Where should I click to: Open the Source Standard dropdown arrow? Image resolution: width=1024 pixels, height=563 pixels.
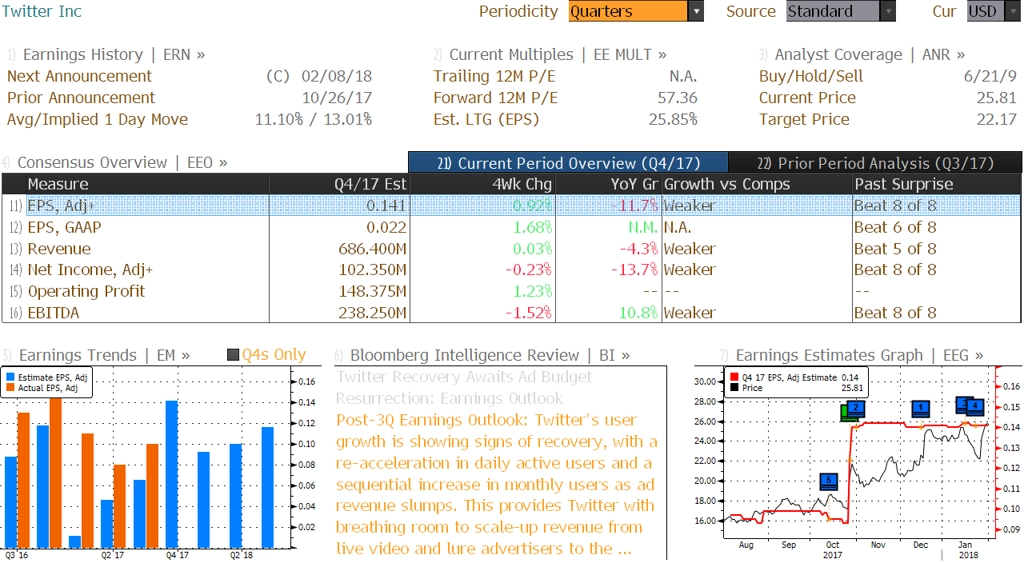pos(888,11)
